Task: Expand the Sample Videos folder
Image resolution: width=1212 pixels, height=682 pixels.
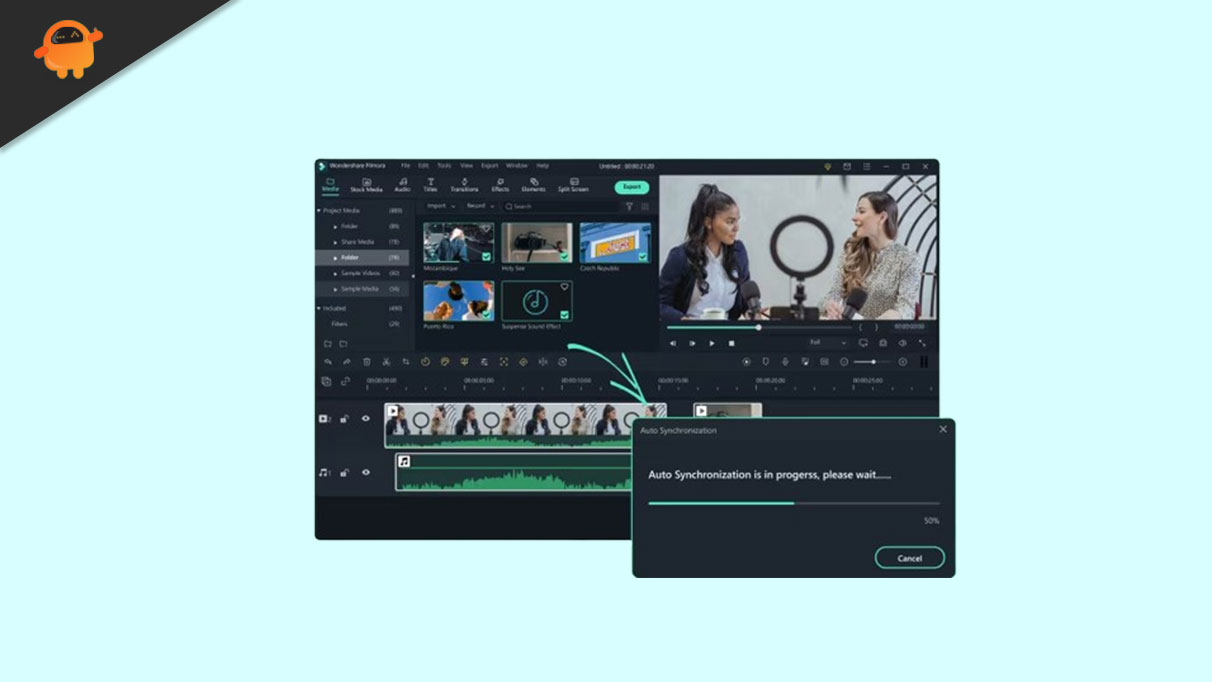Action: coord(335,273)
